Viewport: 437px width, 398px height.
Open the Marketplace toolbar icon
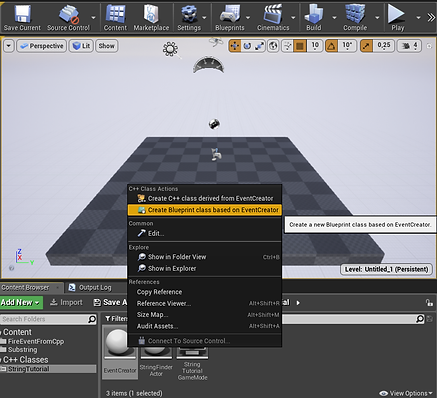151,18
